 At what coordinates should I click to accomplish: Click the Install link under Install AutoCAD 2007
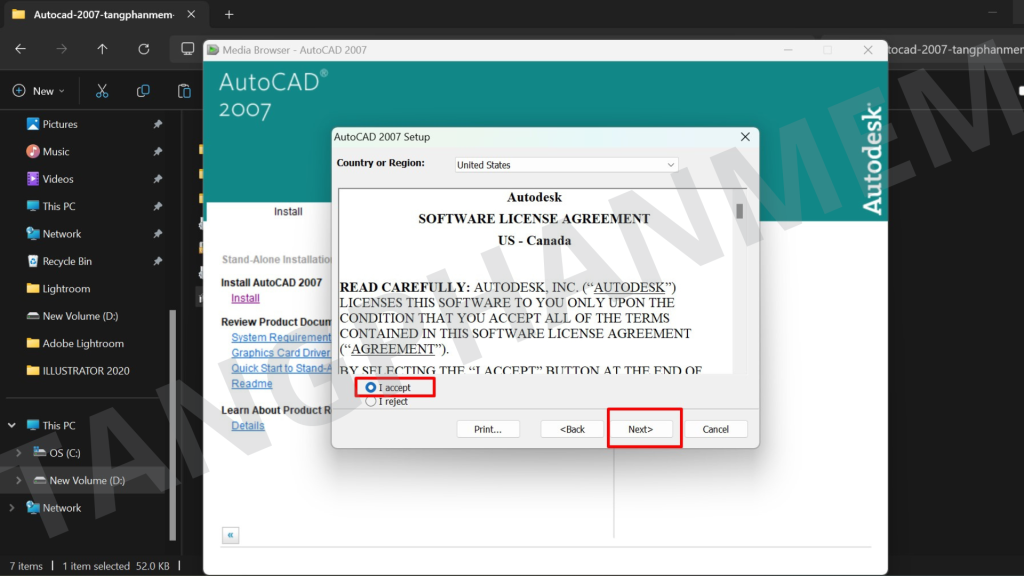[x=245, y=298]
